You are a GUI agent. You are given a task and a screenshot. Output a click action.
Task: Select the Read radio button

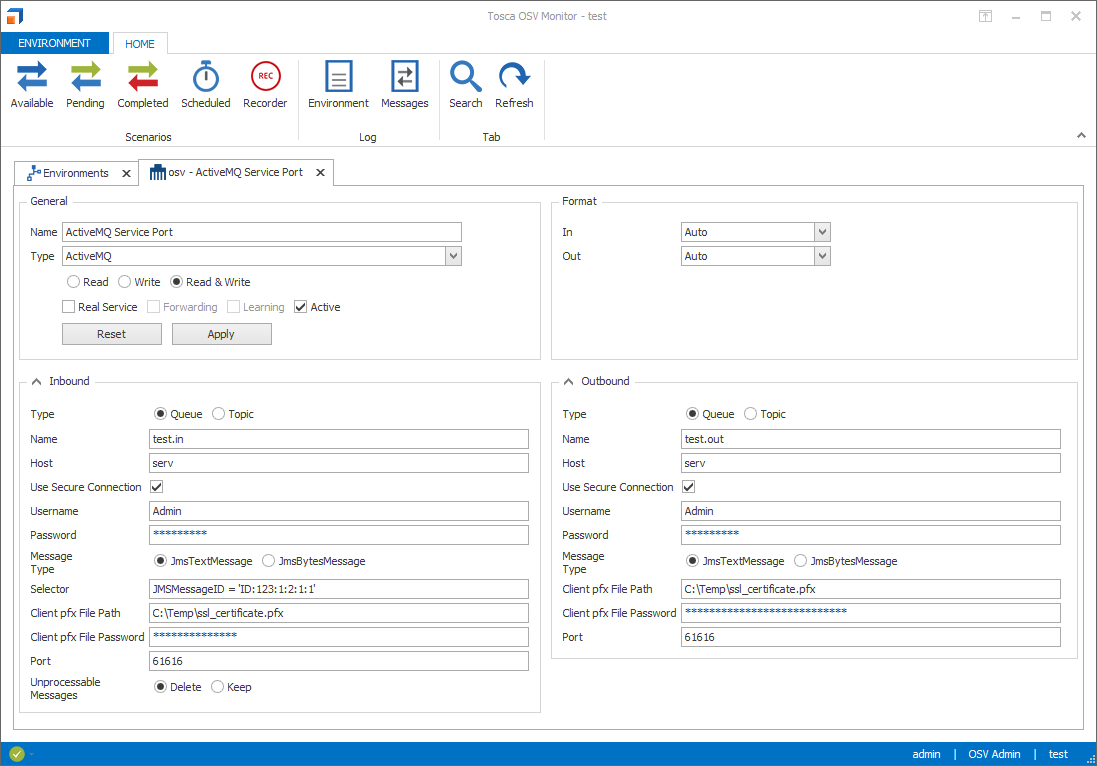coord(74,282)
